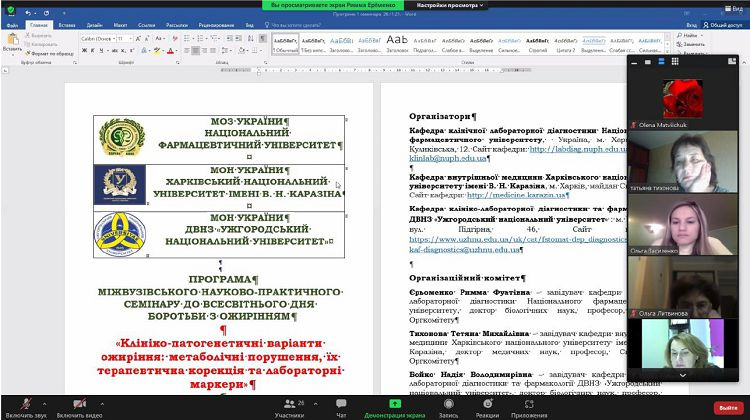Toggle bold (Ж) formatting
This screenshot has width=750, height=420.
(x=84, y=50)
